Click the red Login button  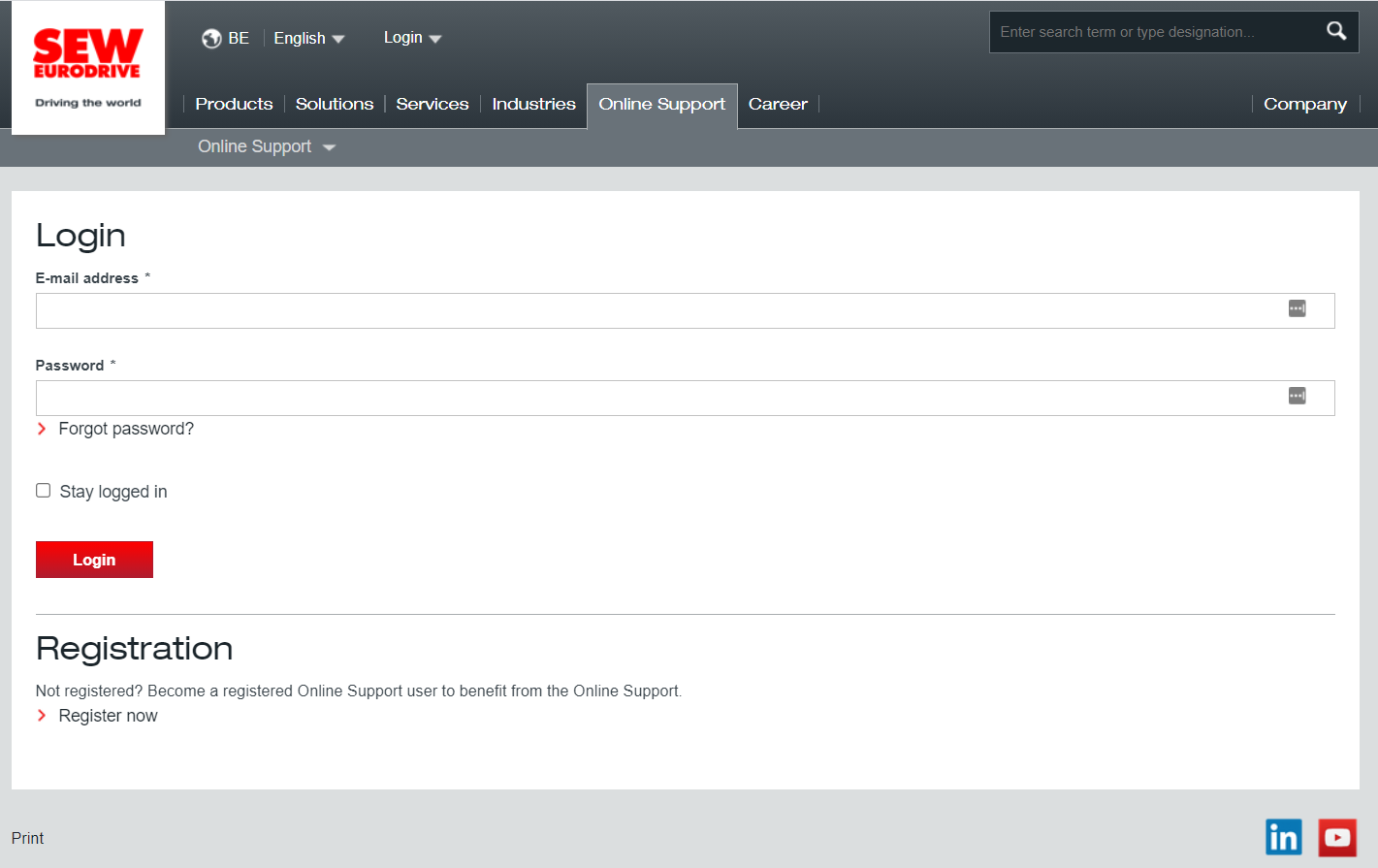click(94, 560)
